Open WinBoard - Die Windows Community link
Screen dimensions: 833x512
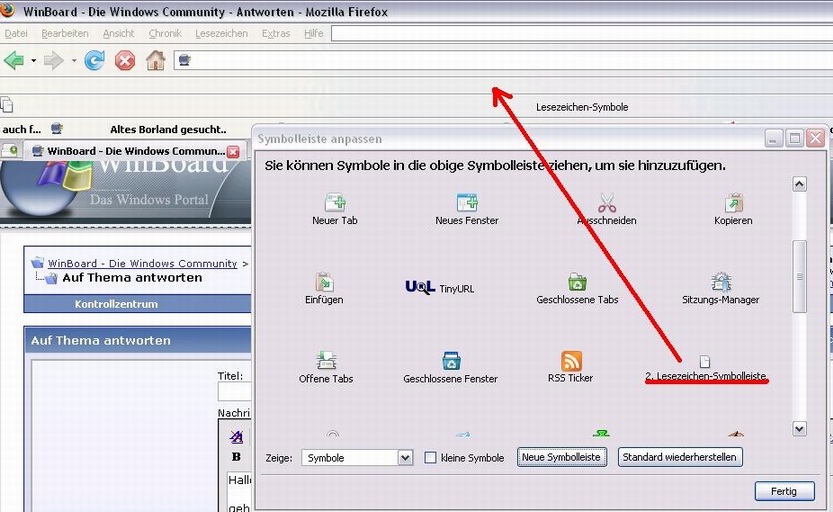click(142, 263)
